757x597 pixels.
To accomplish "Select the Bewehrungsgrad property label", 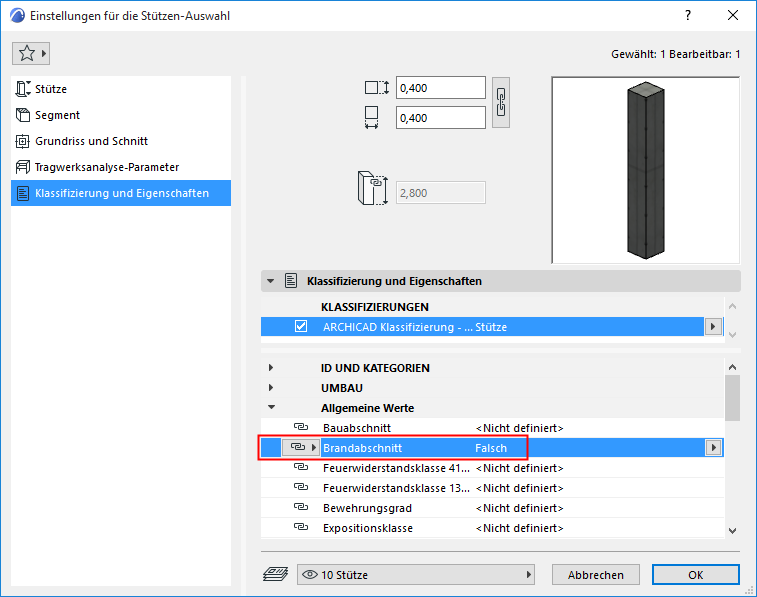I will [367, 508].
